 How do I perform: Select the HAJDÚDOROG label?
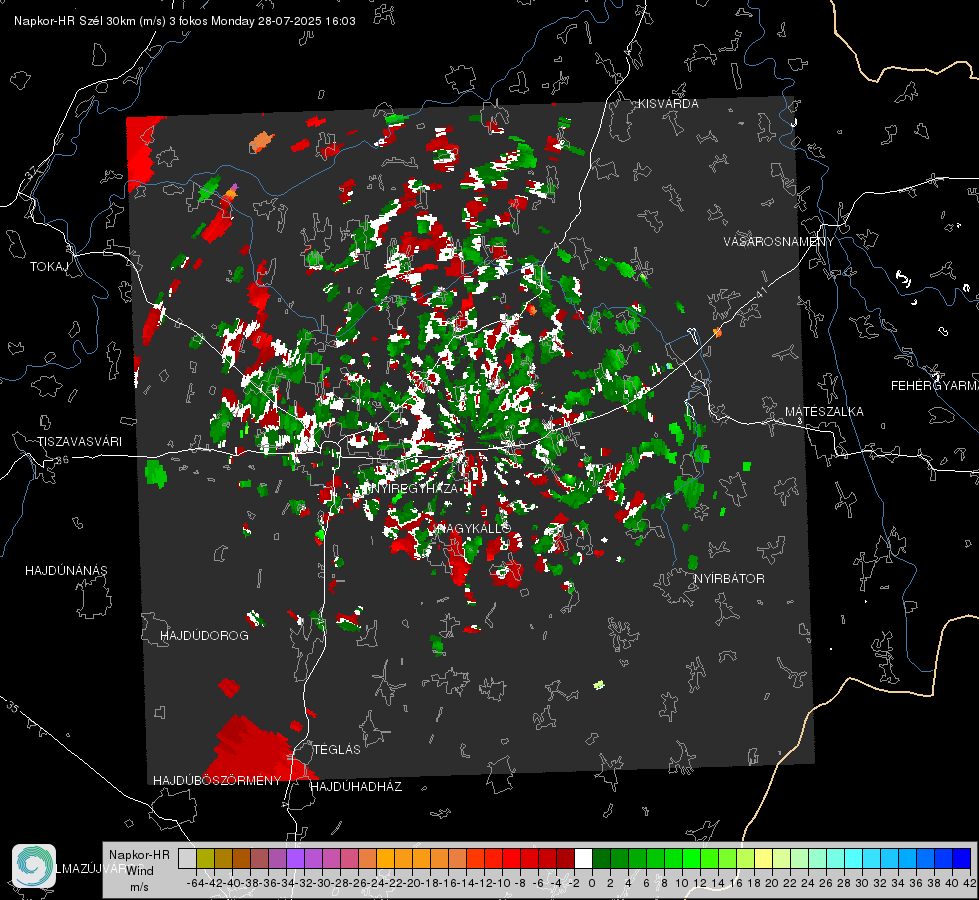204,635
